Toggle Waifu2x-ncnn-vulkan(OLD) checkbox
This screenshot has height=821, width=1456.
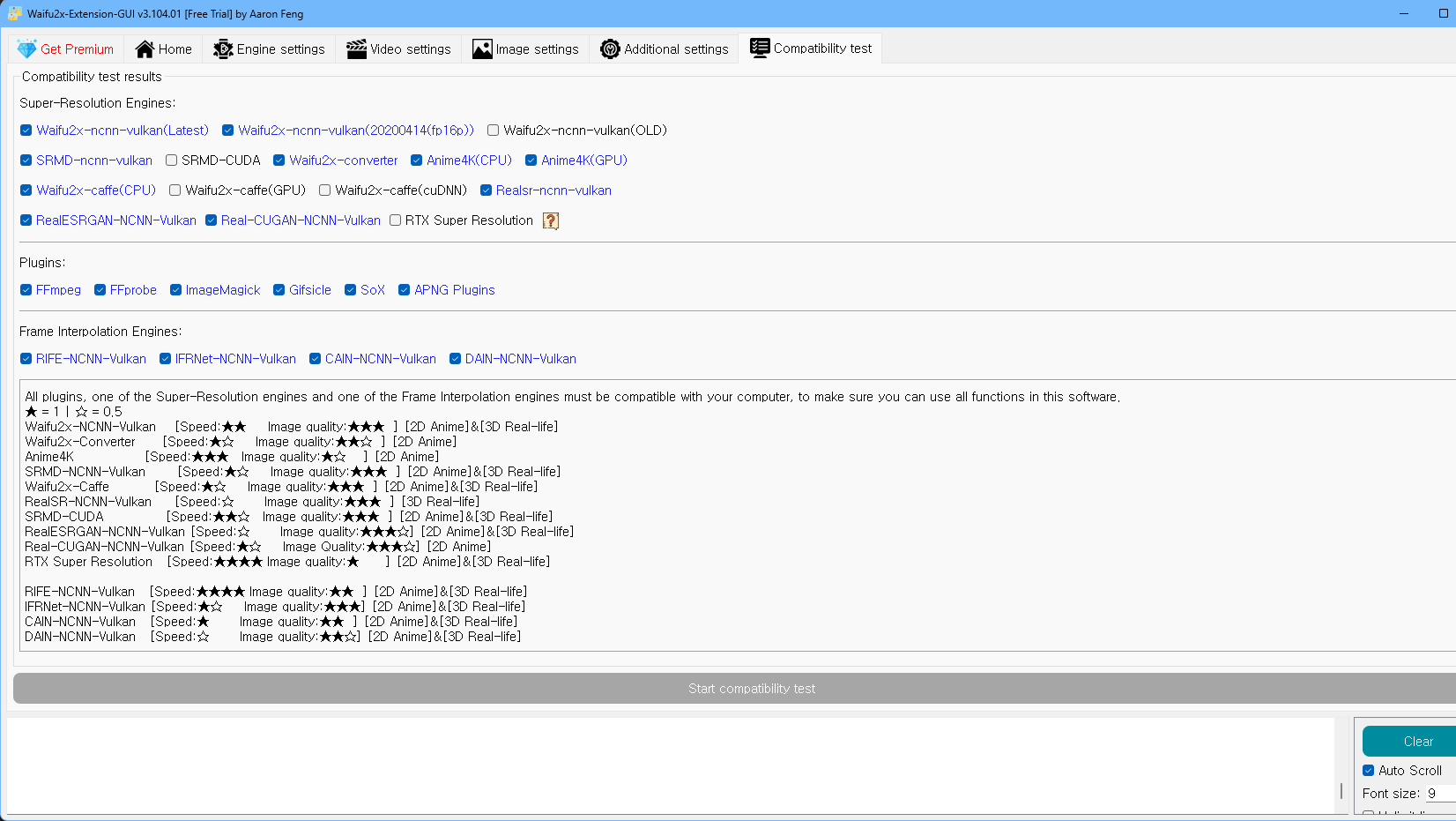tap(493, 131)
